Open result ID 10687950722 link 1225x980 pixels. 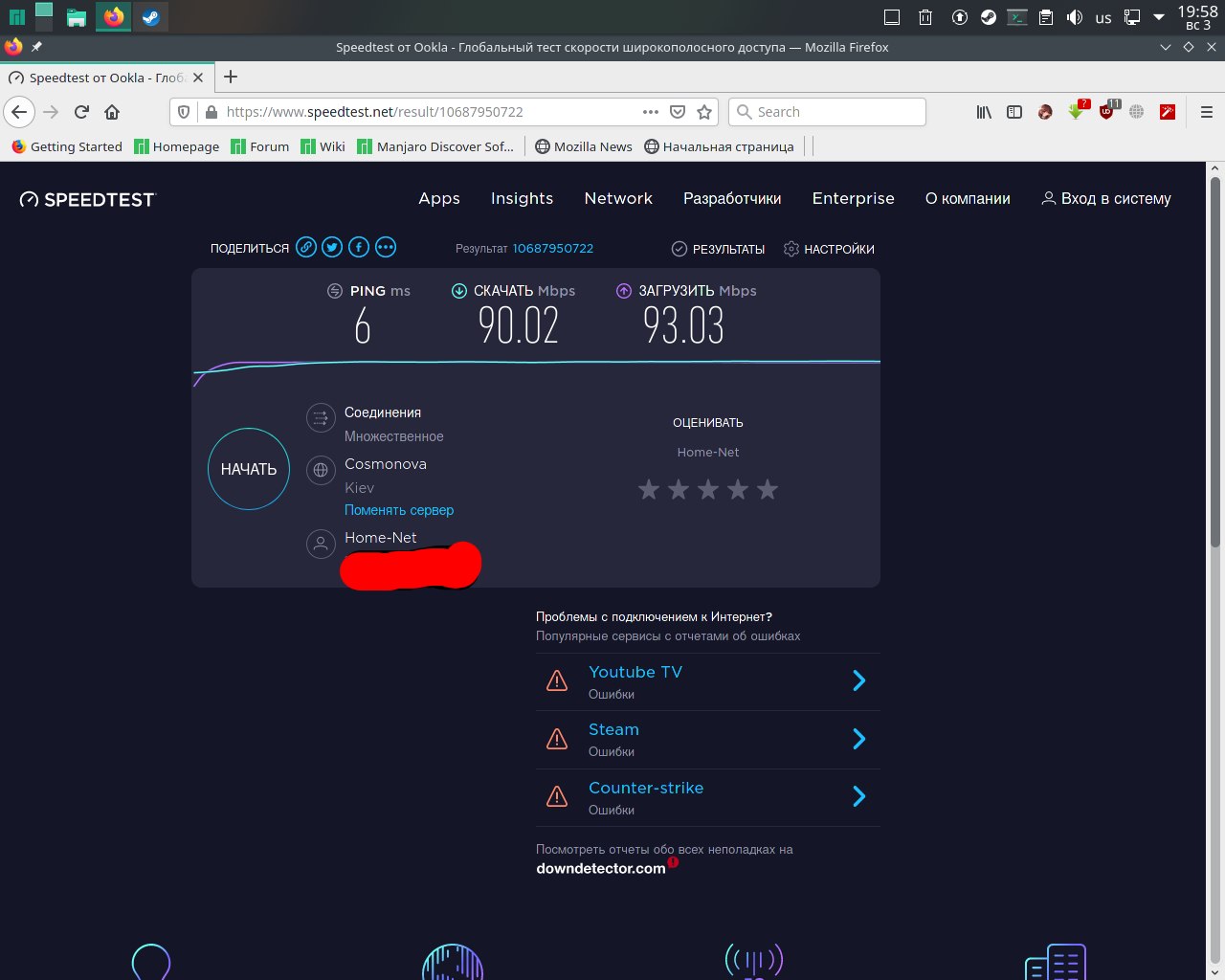553,248
